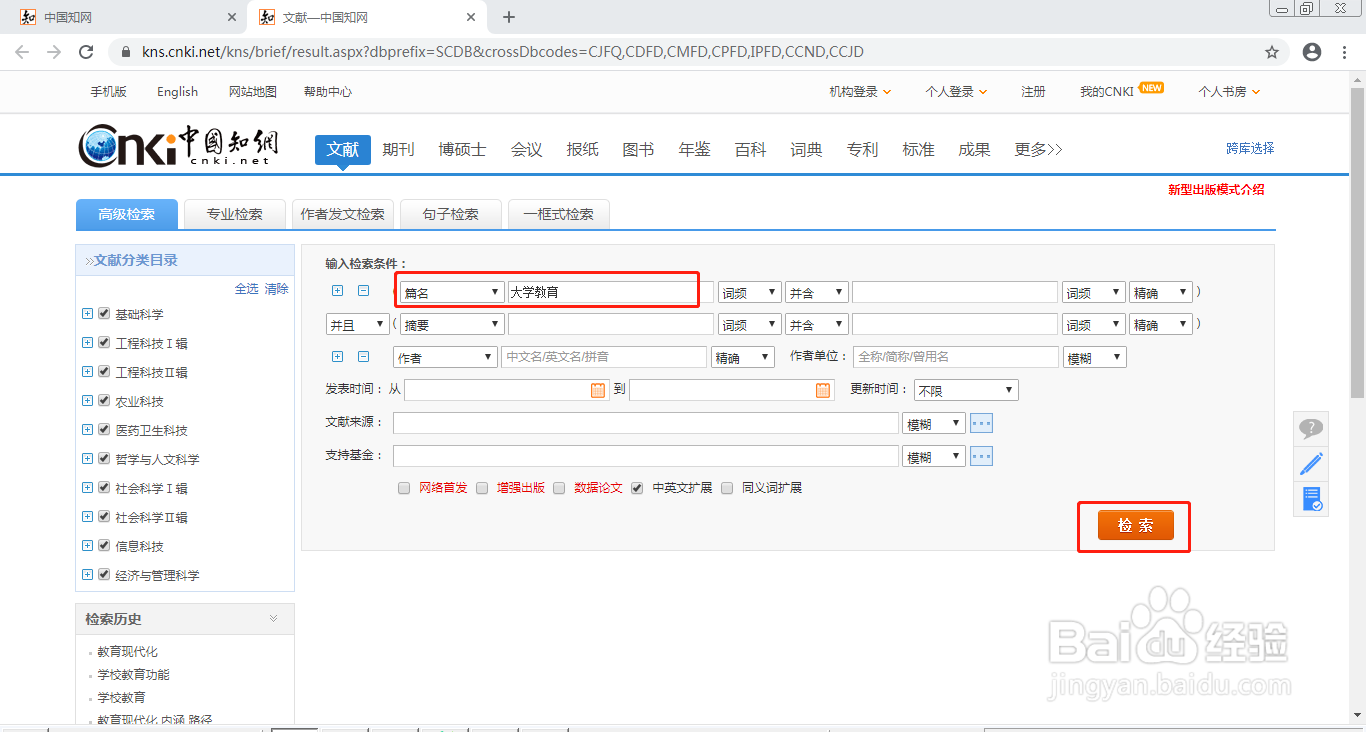This screenshot has height=732, width=1366.
Task: Open the 更新时间 不限 dropdown
Action: [x=964, y=389]
